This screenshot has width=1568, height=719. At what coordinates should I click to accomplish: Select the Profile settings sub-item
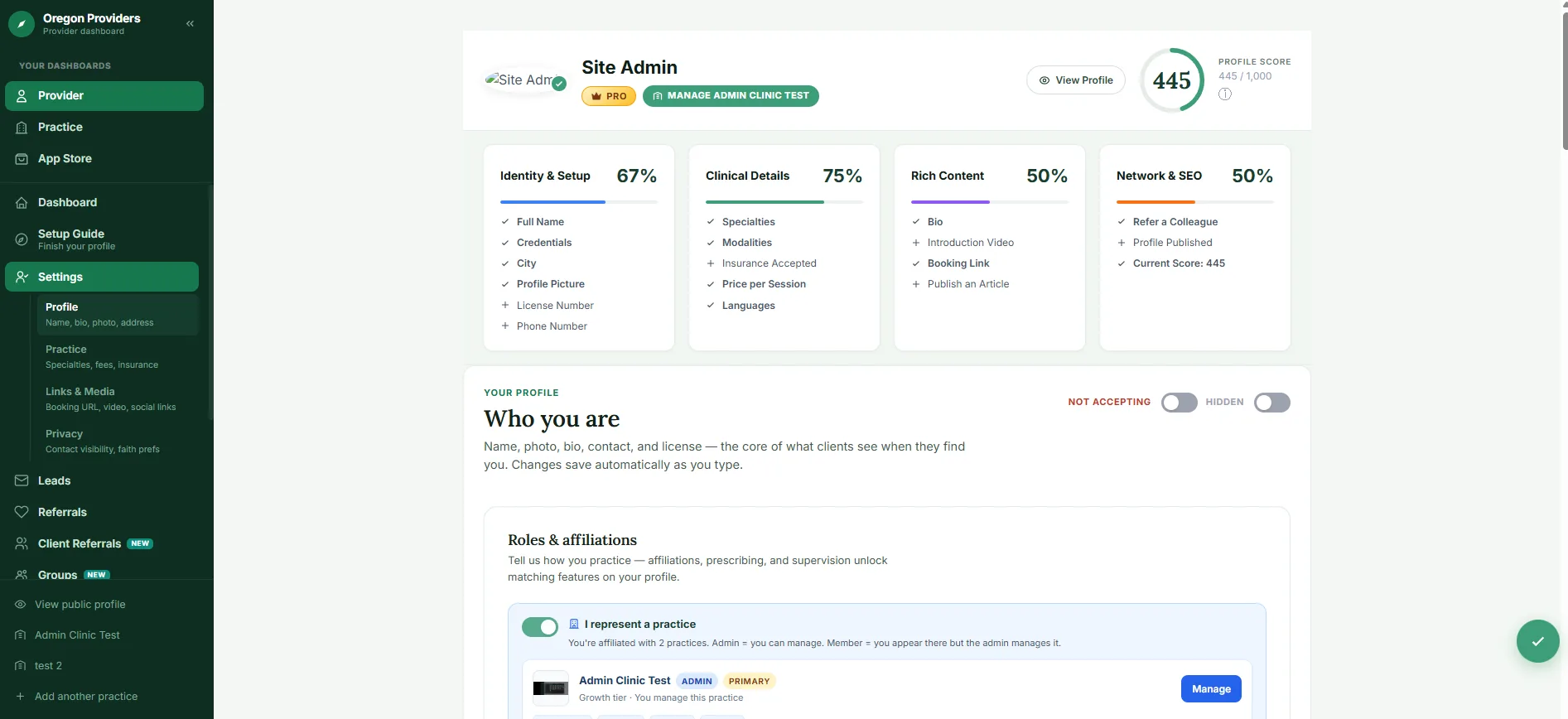coord(118,315)
